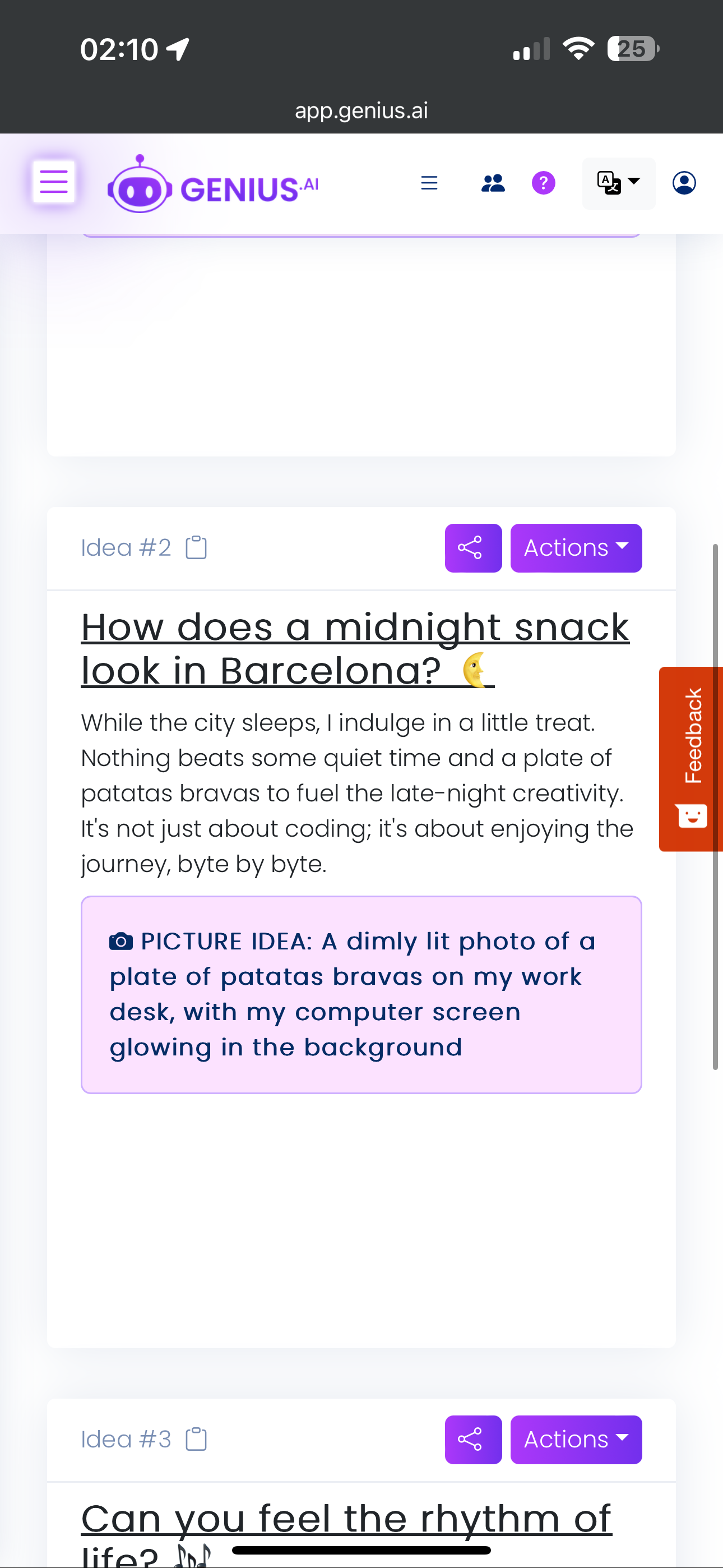Expand the Actions dropdown for Idea #2
Screen dimensions: 723x1568
pyautogui.click(x=576, y=548)
